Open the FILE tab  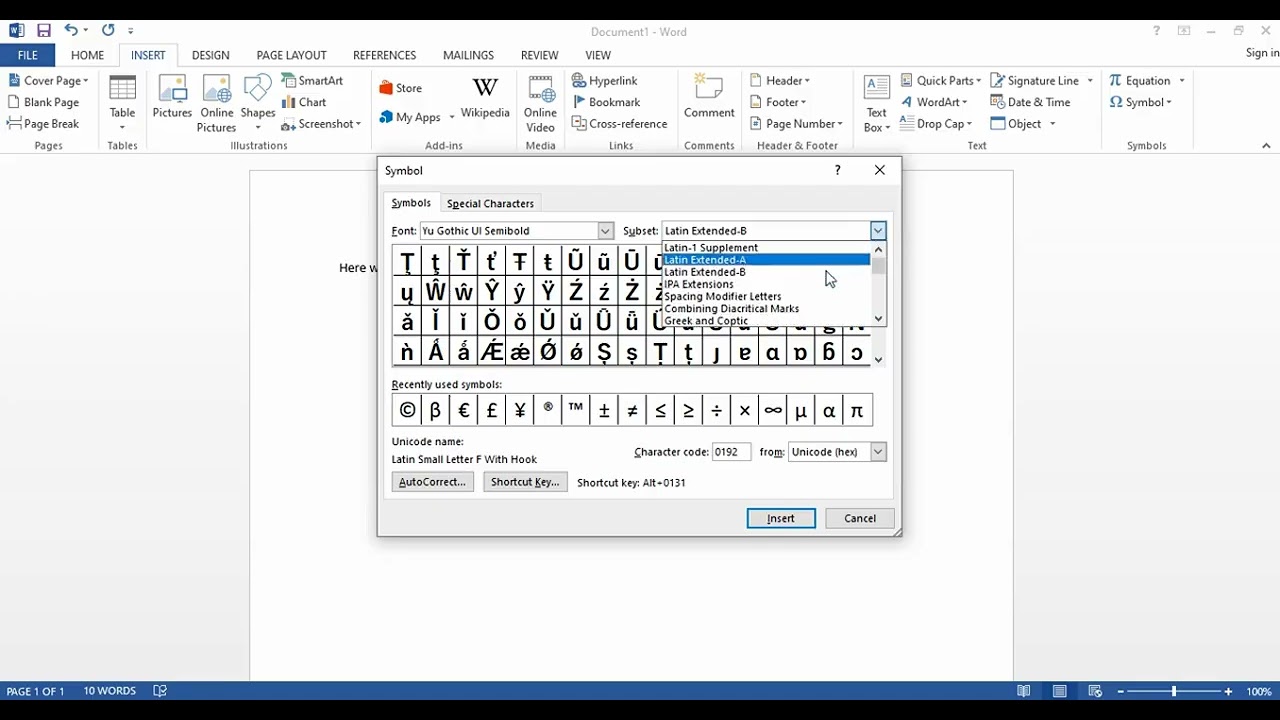[28, 55]
